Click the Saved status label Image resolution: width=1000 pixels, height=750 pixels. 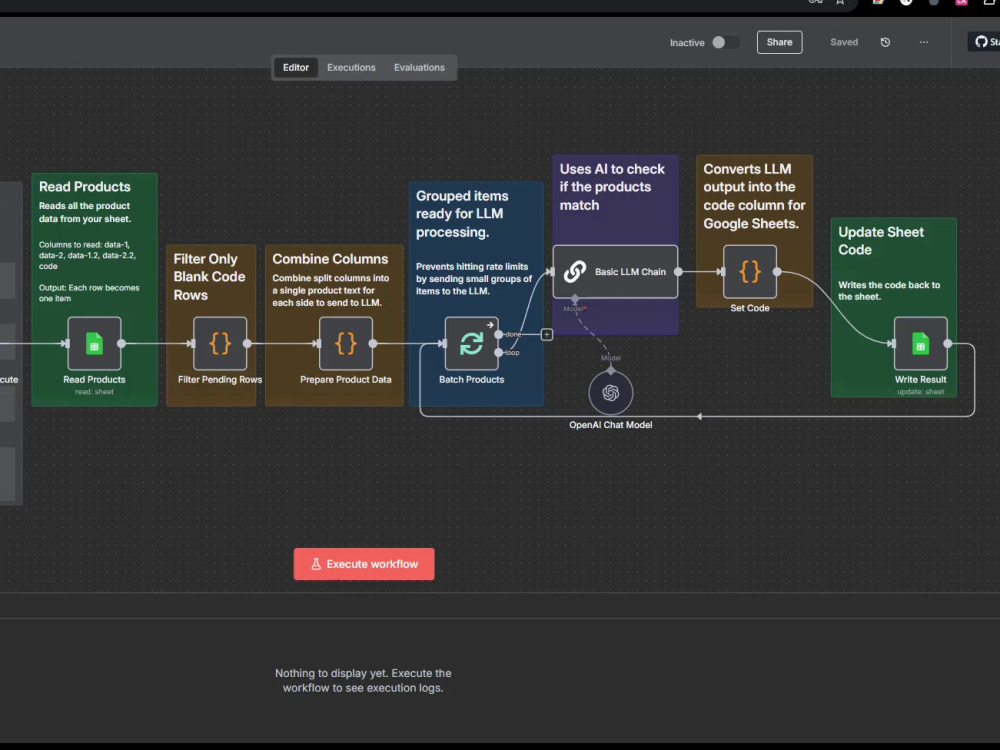(844, 42)
